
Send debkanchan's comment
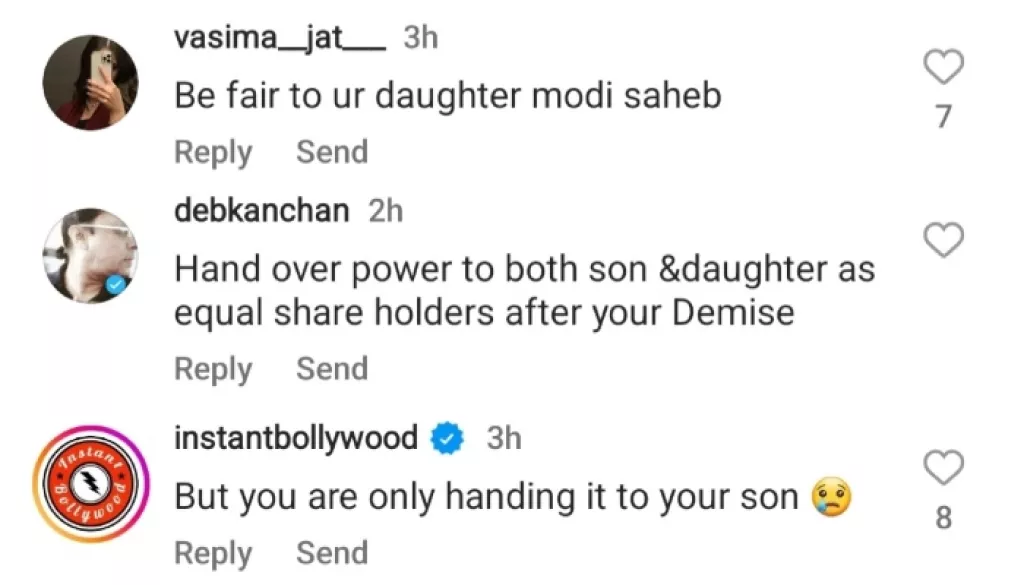[x=331, y=368]
